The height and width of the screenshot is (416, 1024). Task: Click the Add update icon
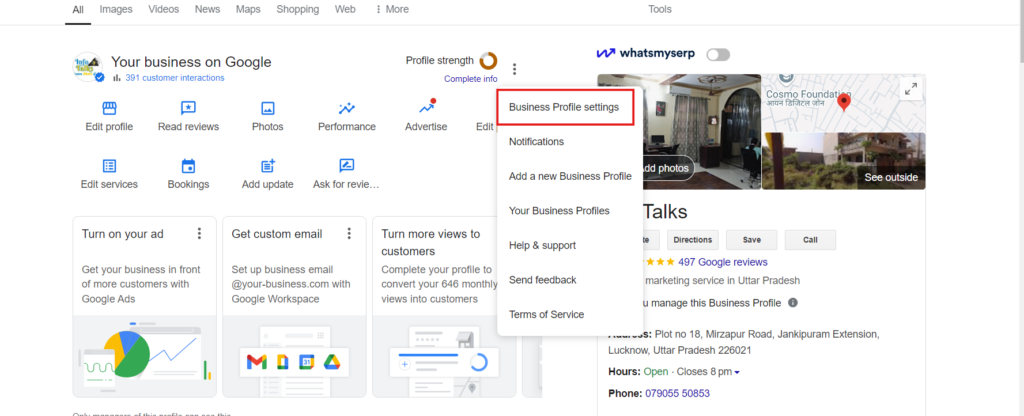(267, 166)
